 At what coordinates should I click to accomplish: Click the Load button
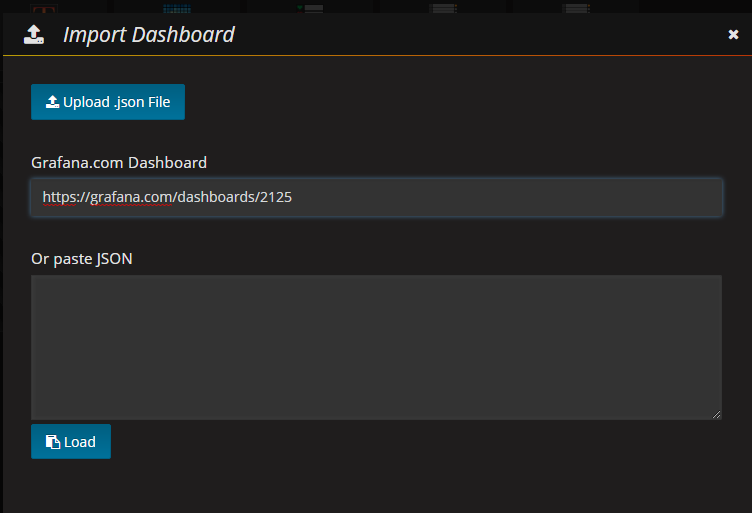71,442
